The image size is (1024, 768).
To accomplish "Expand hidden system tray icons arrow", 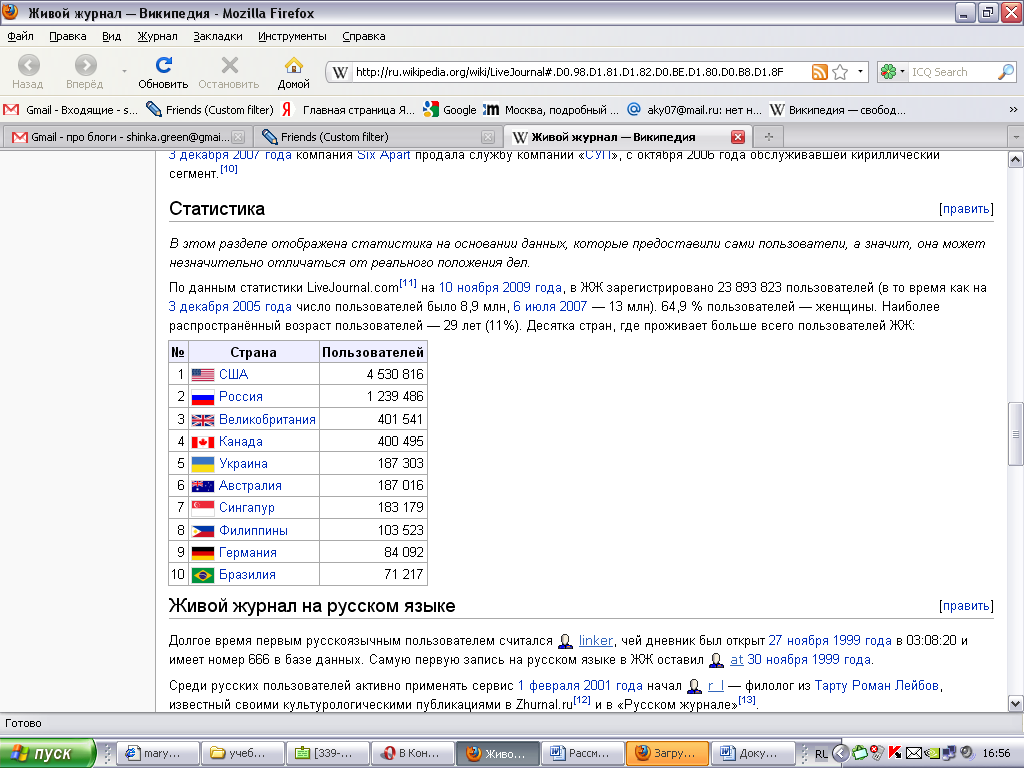I will pyautogui.click(x=840, y=753).
